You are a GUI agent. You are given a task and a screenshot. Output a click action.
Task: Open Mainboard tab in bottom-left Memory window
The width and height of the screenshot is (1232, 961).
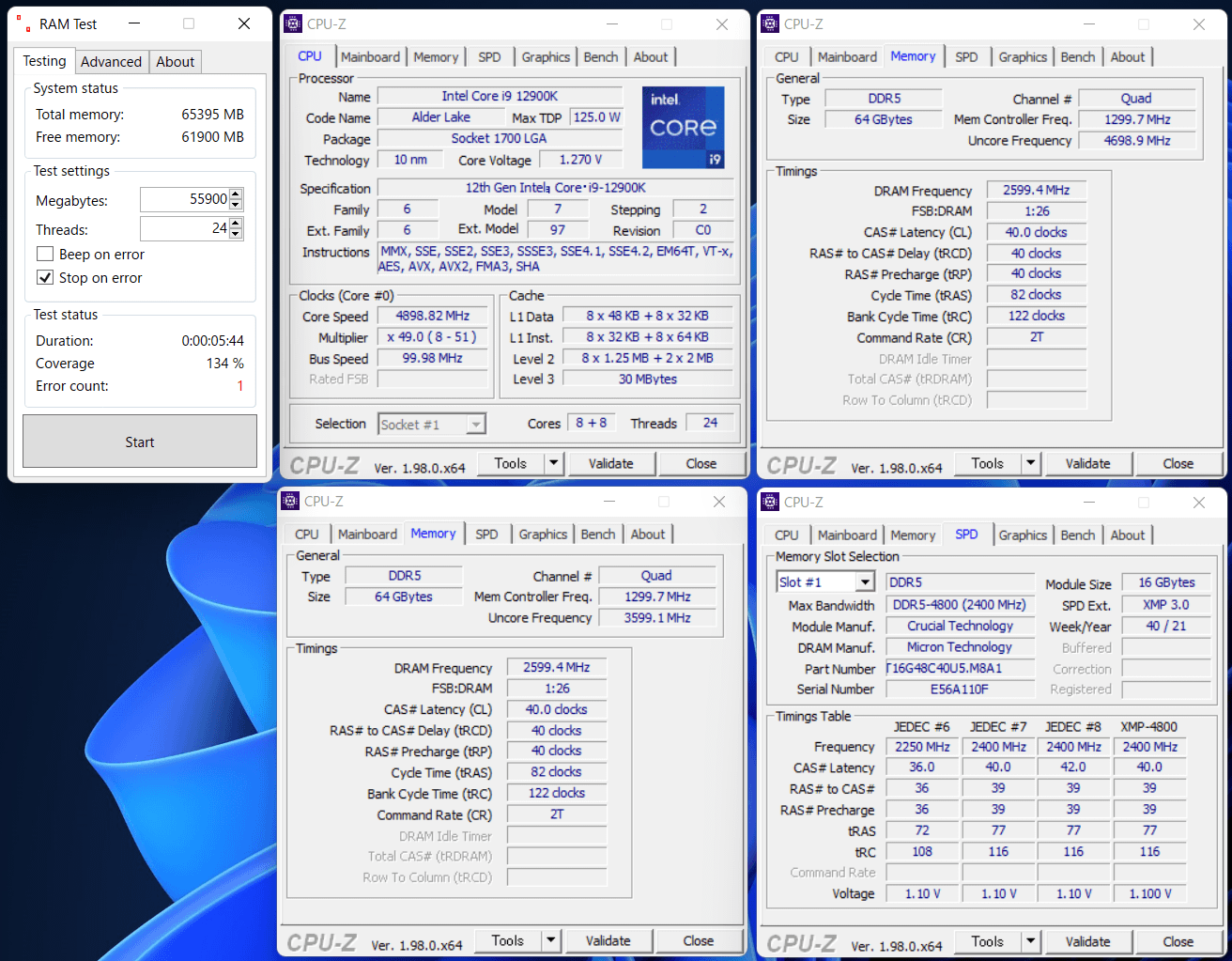pos(367,535)
